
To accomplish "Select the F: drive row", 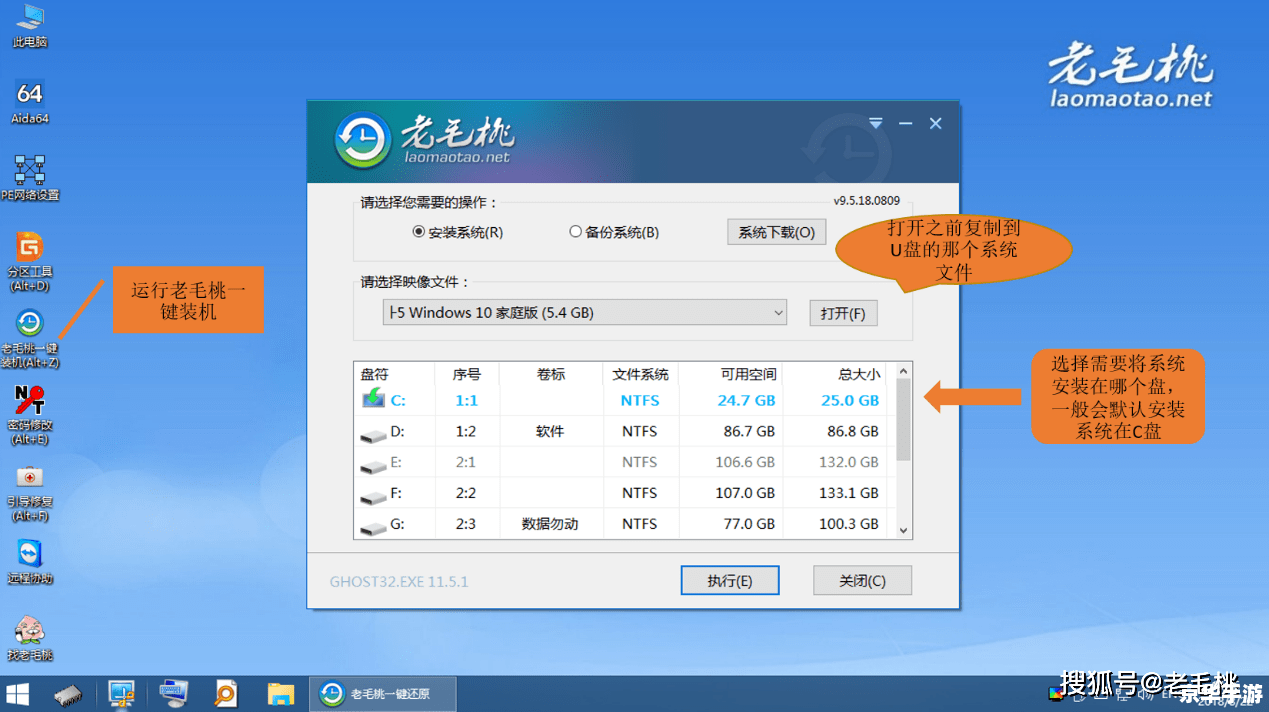I will coord(624,493).
